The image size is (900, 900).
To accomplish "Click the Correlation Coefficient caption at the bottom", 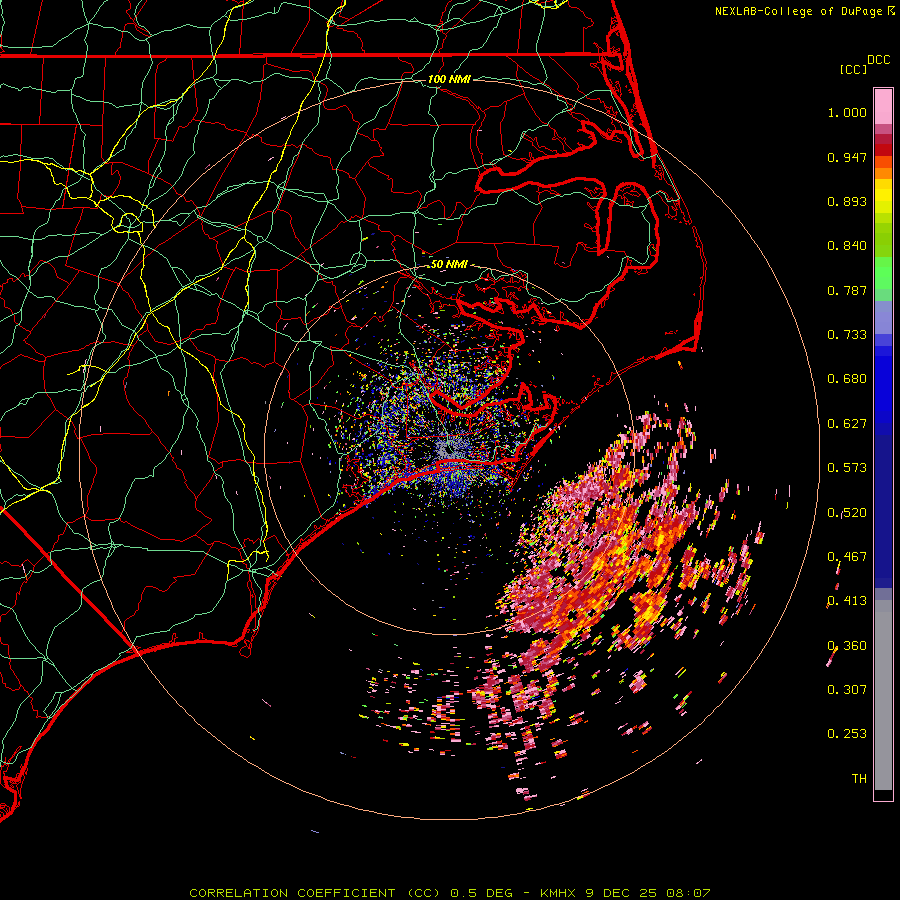I will click(449, 893).
